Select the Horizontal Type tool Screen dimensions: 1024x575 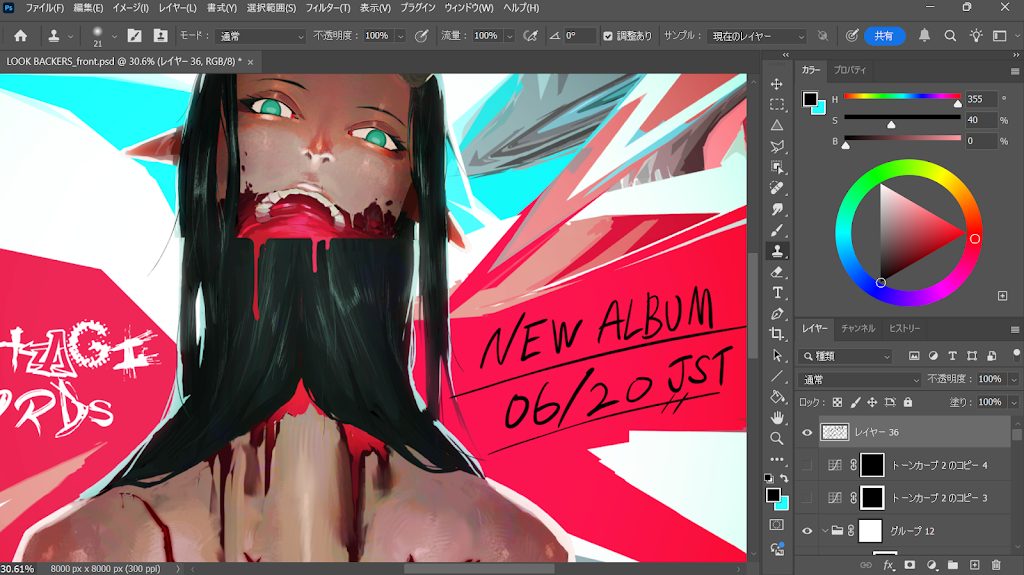tap(776, 293)
